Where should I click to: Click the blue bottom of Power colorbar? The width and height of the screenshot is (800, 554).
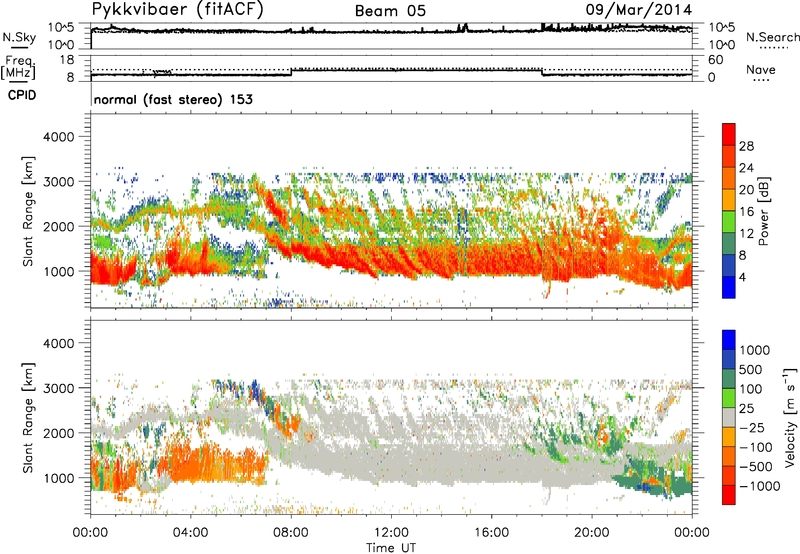(x=729, y=287)
